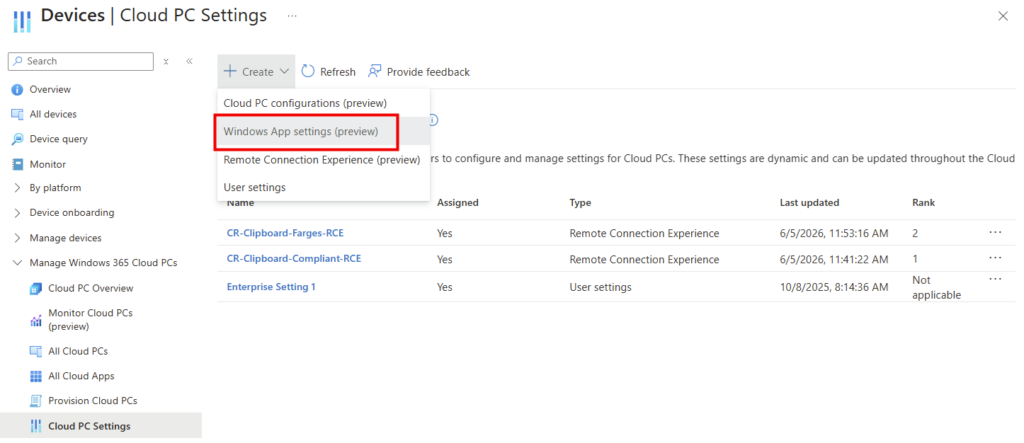Click User settings type cell of Enterprise Setting 1
Image resolution: width=1024 pixels, height=443 pixels.
click(600, 287)
